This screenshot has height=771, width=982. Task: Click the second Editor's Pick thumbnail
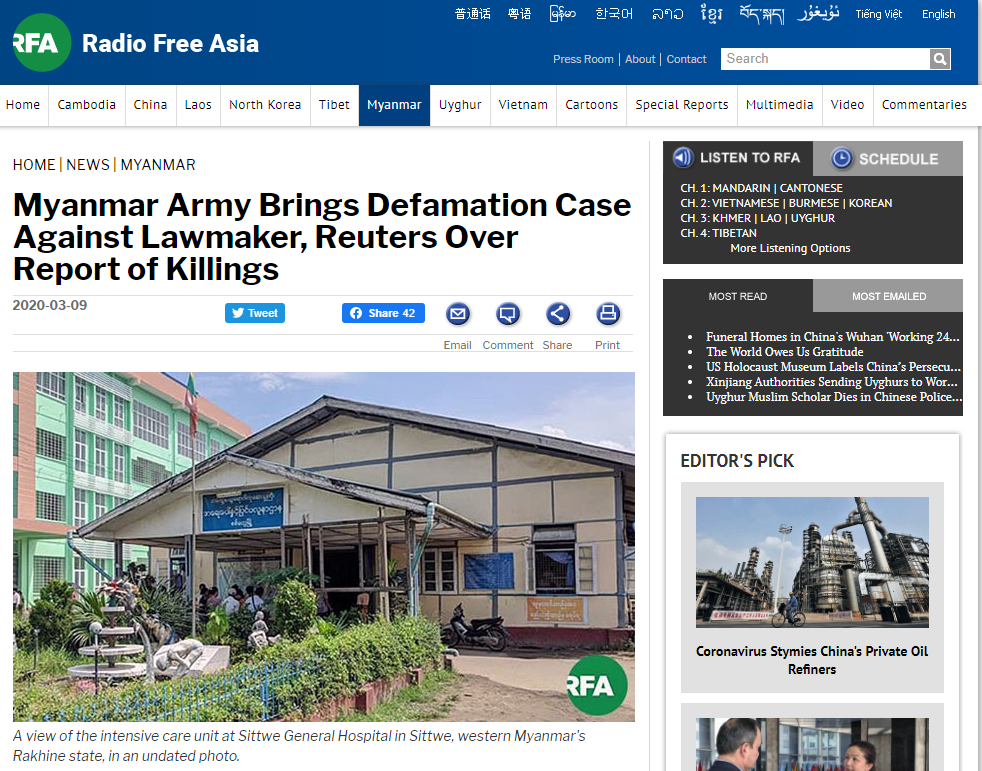click(x=812, y=744)
